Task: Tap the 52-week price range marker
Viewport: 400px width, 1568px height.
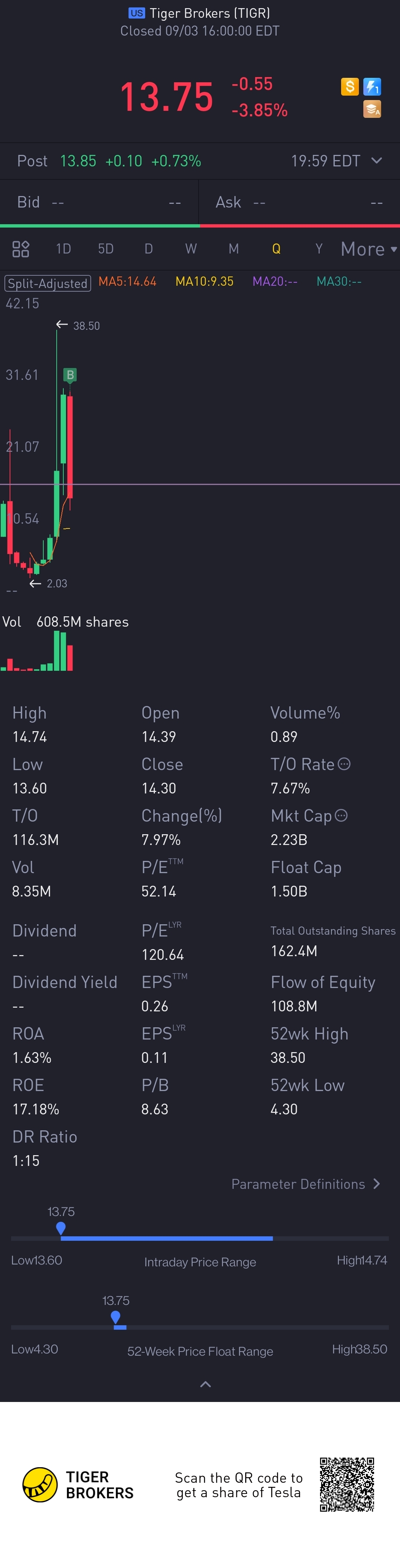Action: click(x=116, y=1317)
